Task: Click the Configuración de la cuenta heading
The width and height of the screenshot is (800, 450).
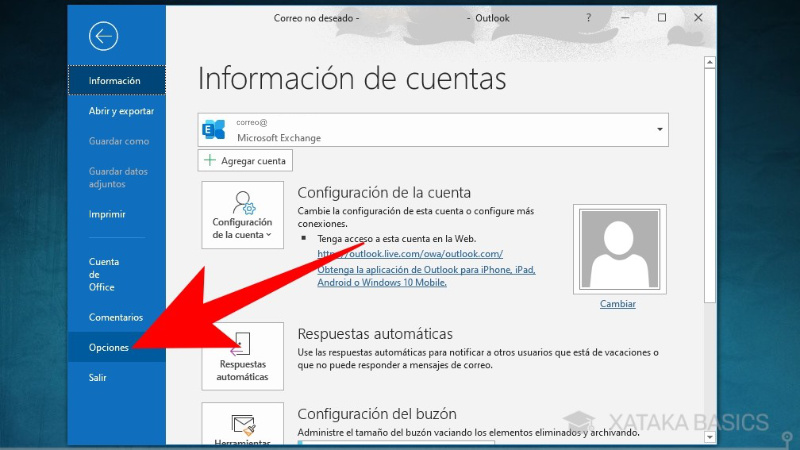Action: (384, 193)
